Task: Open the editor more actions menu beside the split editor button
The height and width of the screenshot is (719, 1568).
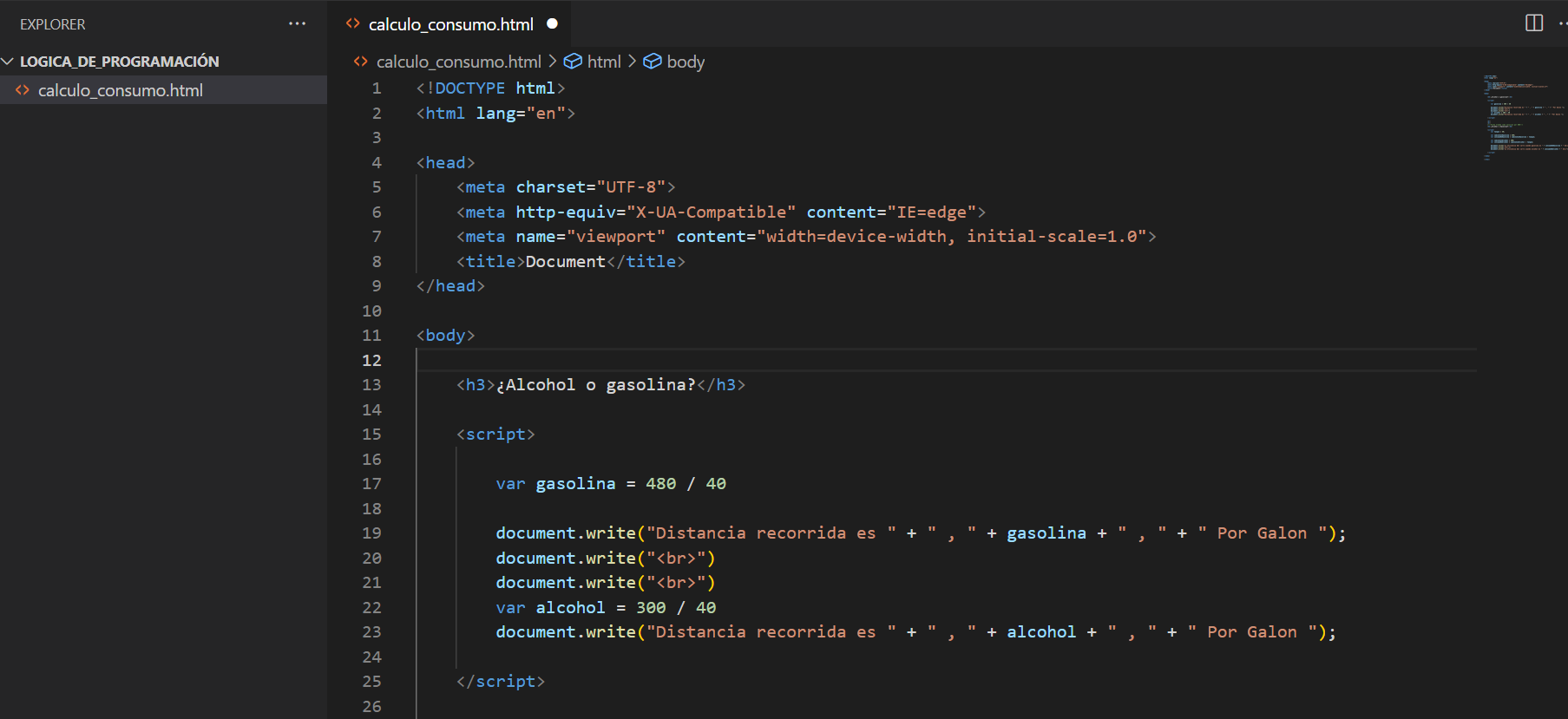Action: click(1562, 23)
